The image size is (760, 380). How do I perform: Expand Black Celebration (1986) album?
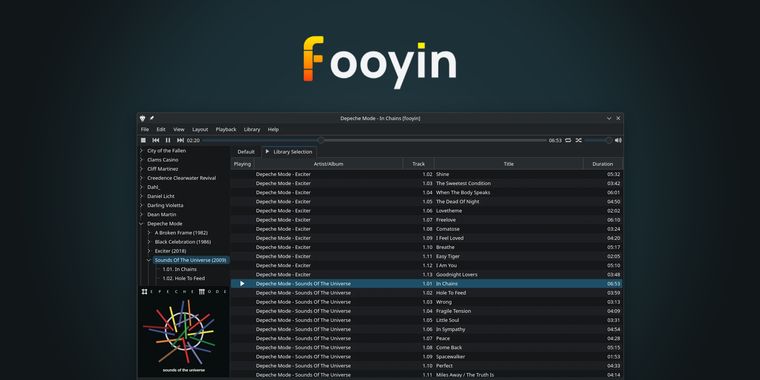coord(149,242)
